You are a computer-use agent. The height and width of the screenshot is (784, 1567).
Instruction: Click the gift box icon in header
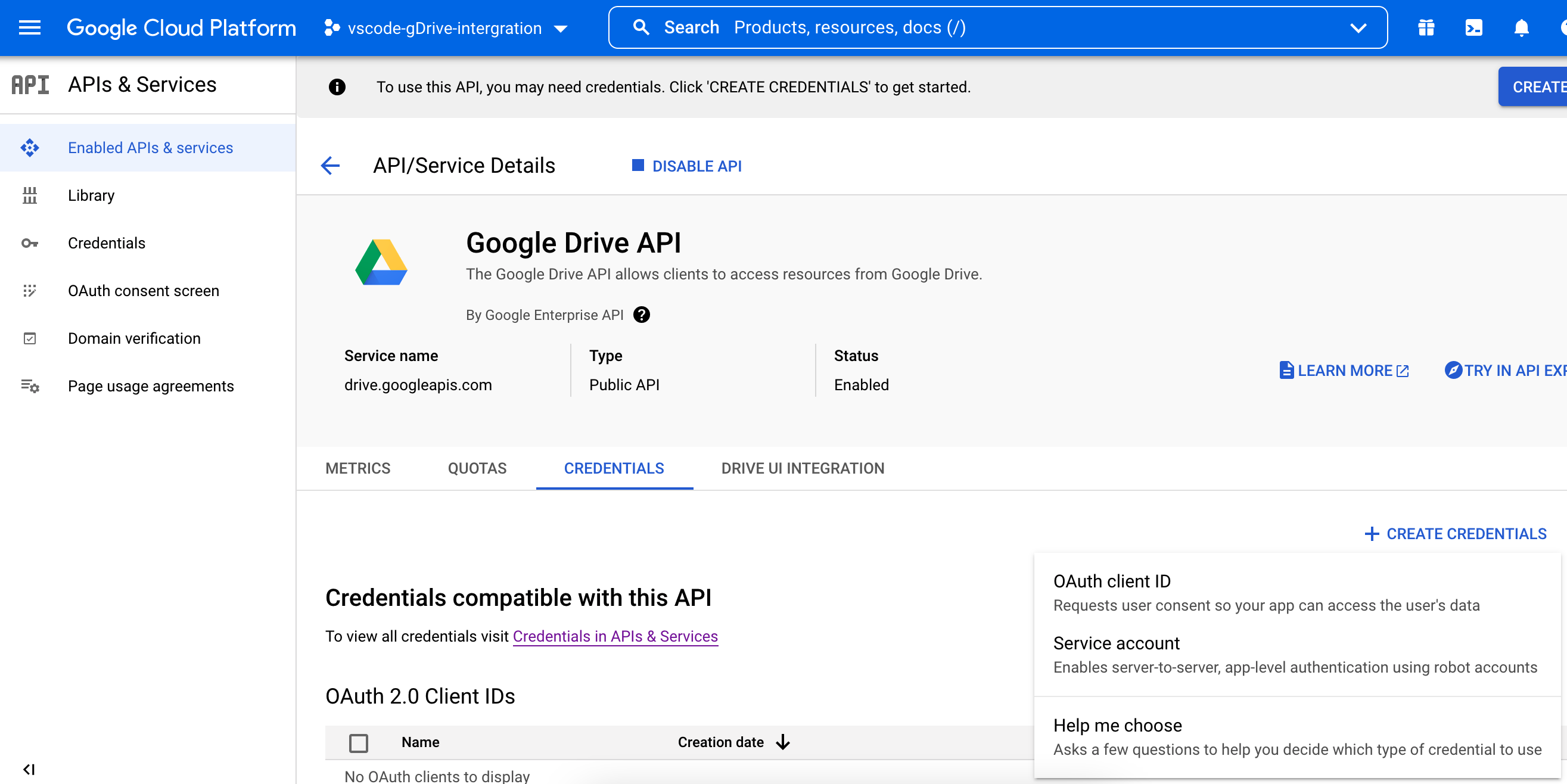[x=1426, y=28]
